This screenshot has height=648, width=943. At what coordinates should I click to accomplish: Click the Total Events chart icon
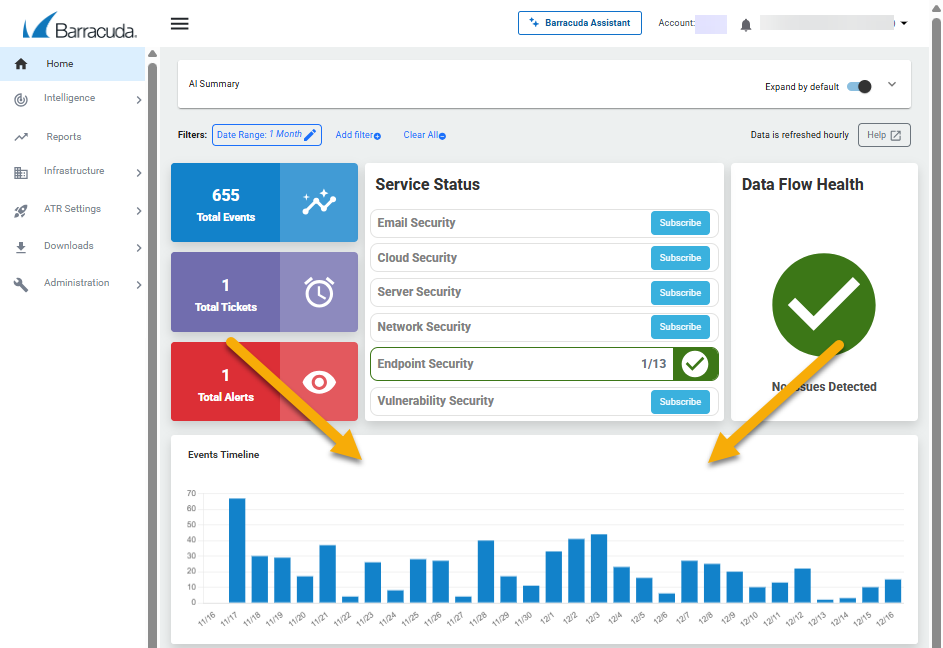318,203
